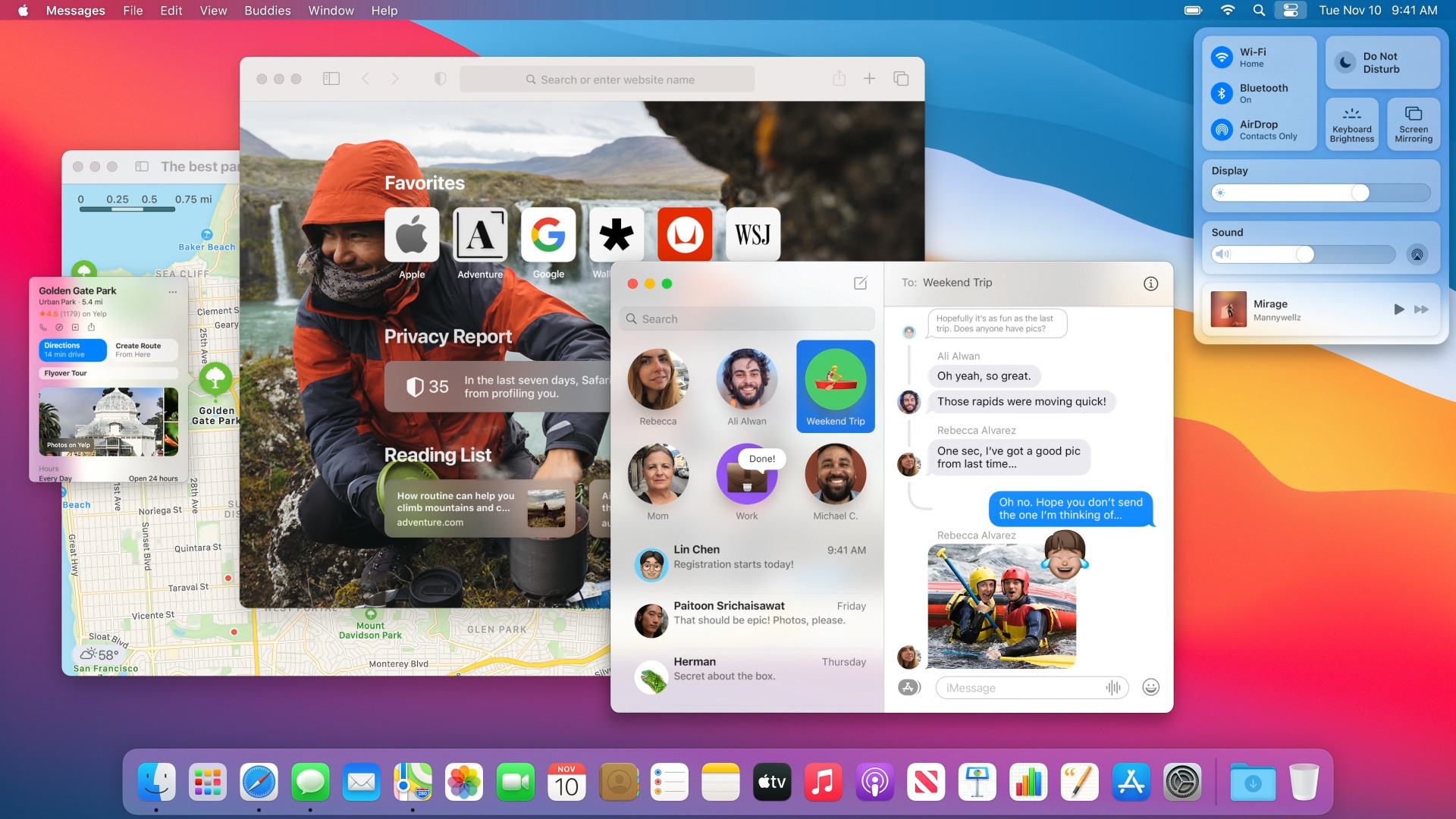Toggle the sidebar in the Maps window

click(x=142, y=166)
